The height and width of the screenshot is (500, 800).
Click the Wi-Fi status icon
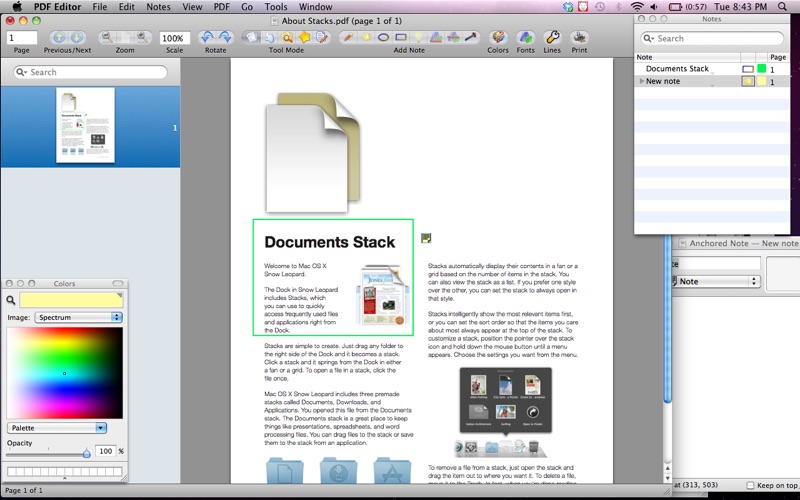tap(637, 7)
